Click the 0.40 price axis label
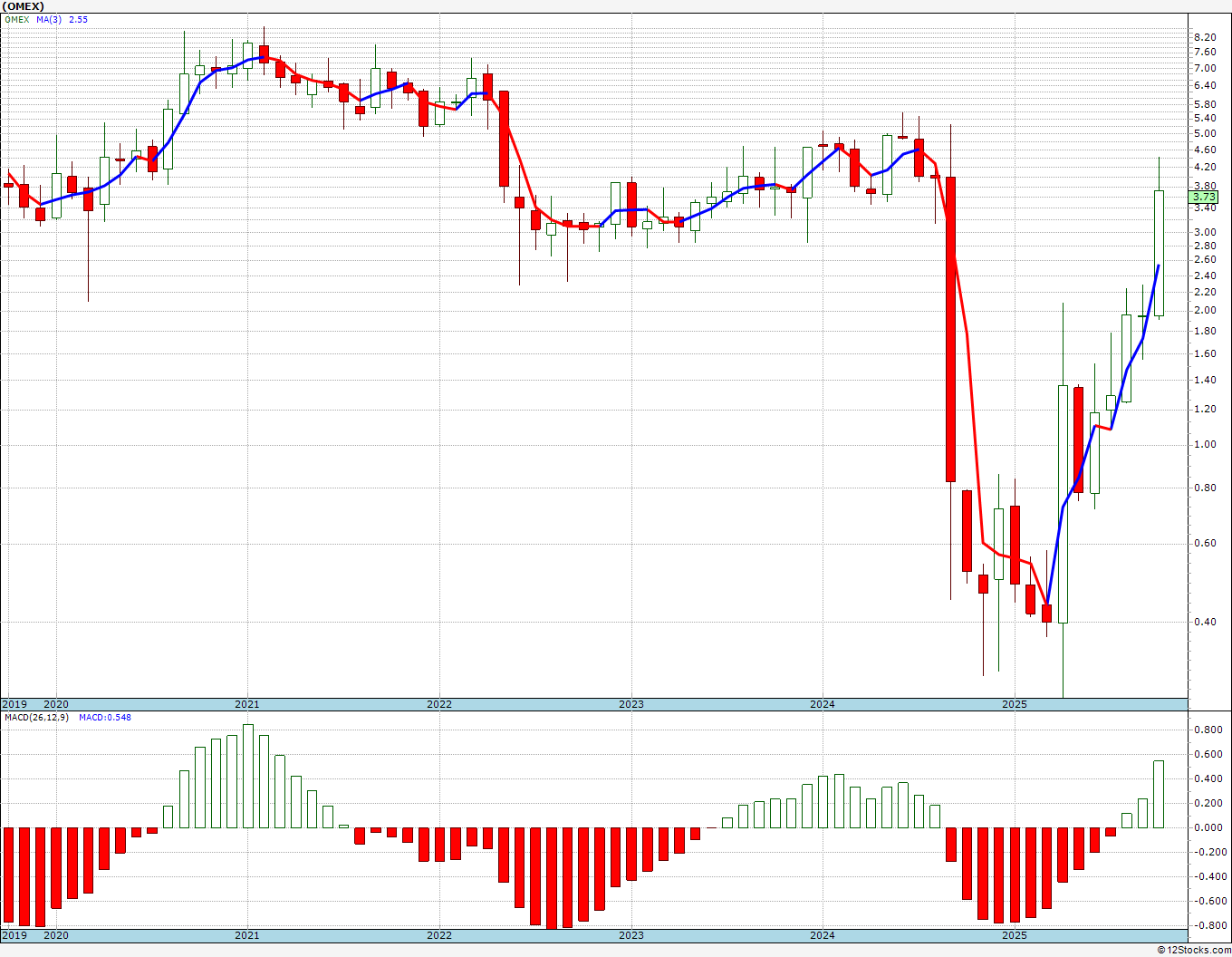 [1205, 622]
